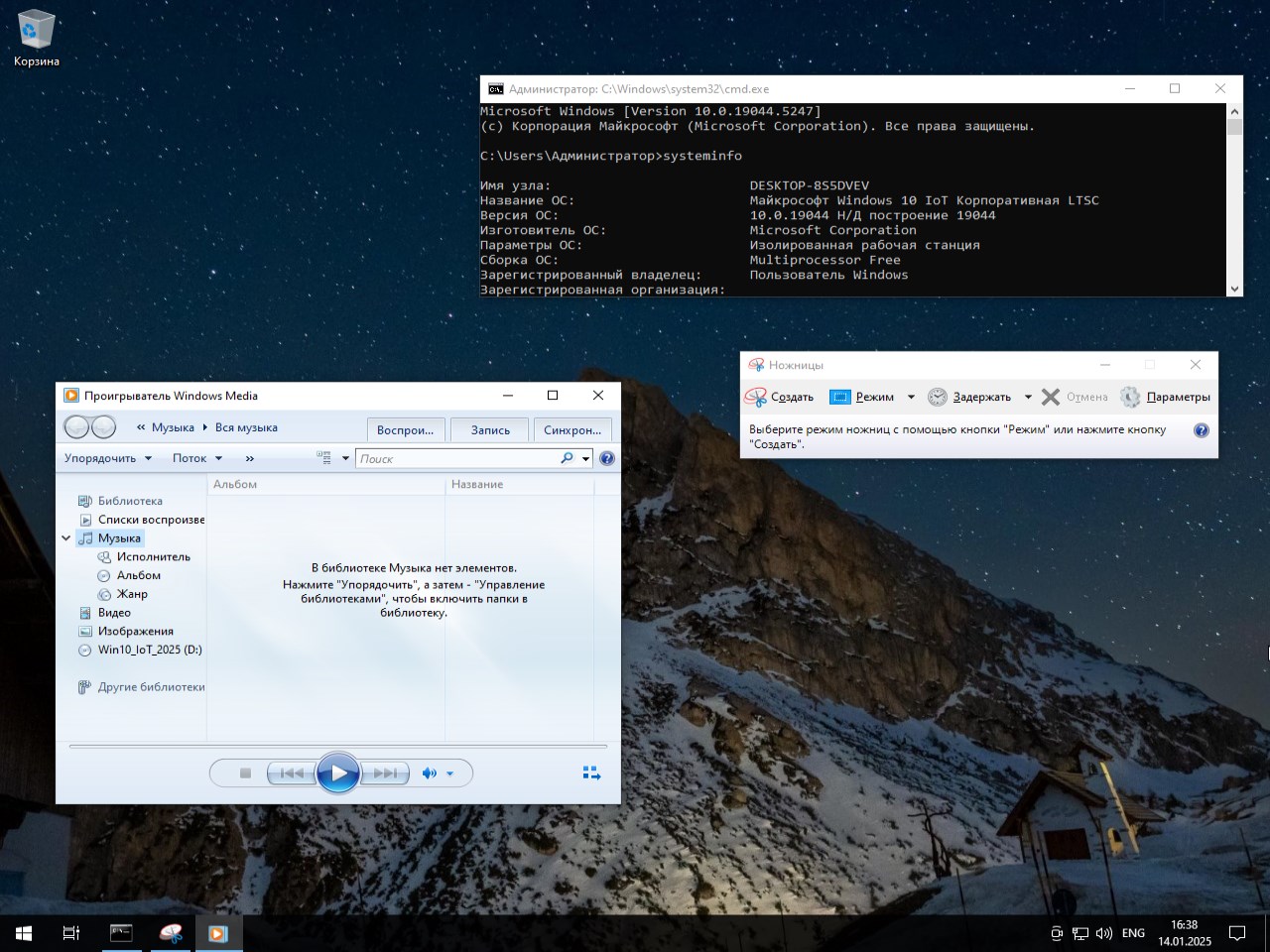1270x952 pixels.
Task: Open Snipping Tool Параметры options
Action: point(1166,397)
